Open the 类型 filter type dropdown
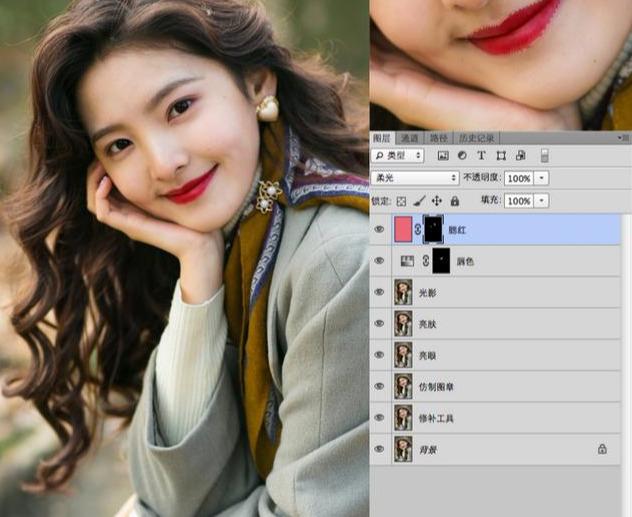 pyautogui.click(x=397, y=156)
